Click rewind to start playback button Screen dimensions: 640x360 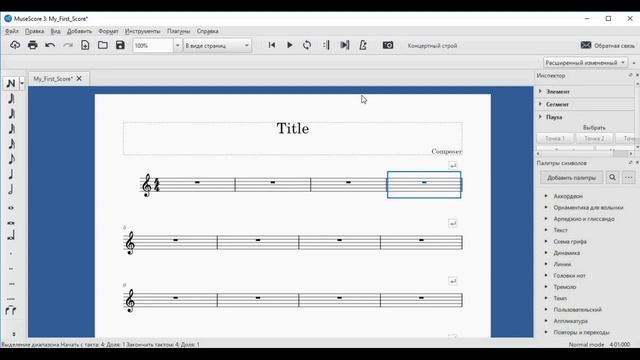[x=272, y=45]
